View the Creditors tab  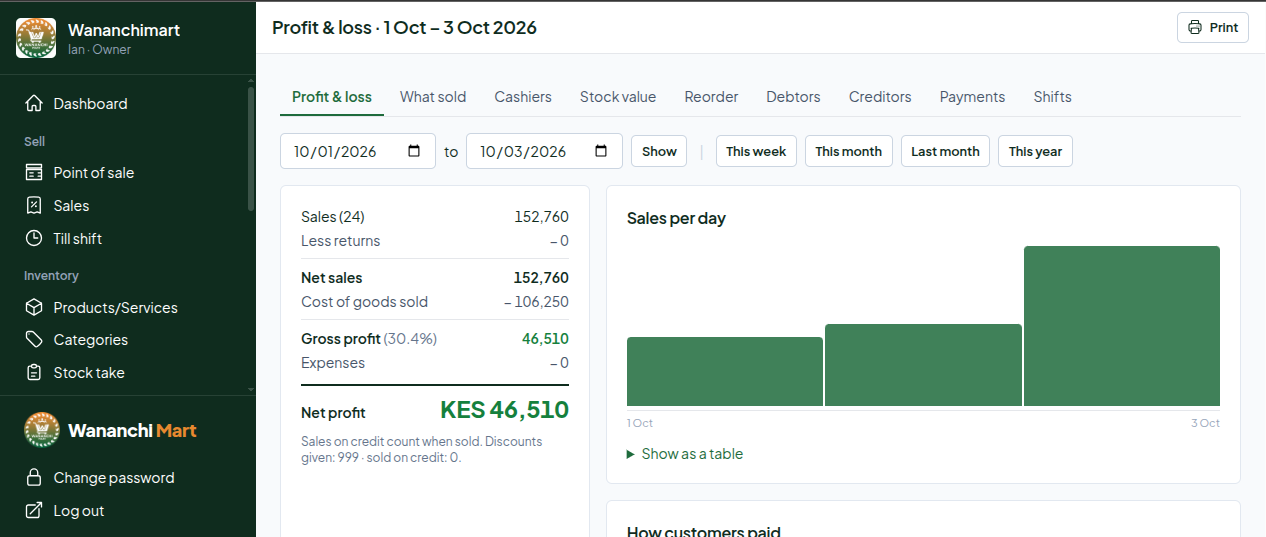point(880,97)
